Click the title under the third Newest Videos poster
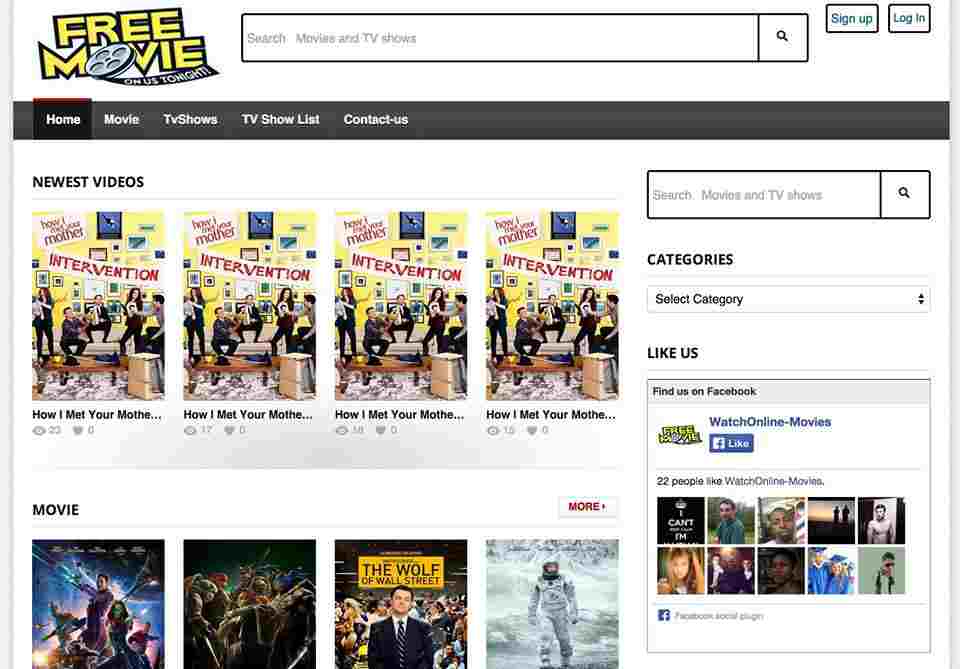960x669 pixels. tap(399, 414)
